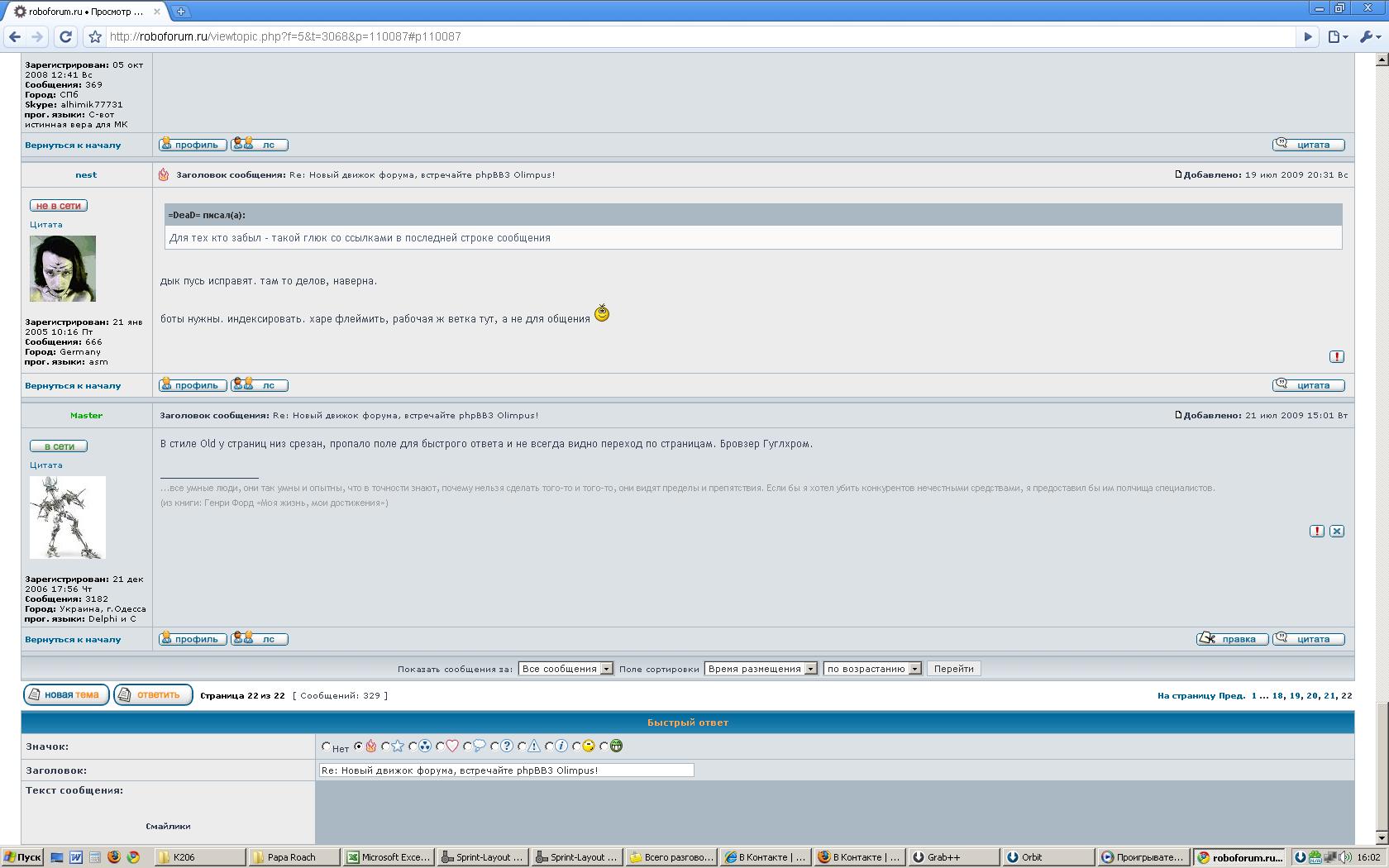Switch to Microsoft Excel in the taskbar
This screenshot has width=1389, height=868.
click(x=389, y=857)
